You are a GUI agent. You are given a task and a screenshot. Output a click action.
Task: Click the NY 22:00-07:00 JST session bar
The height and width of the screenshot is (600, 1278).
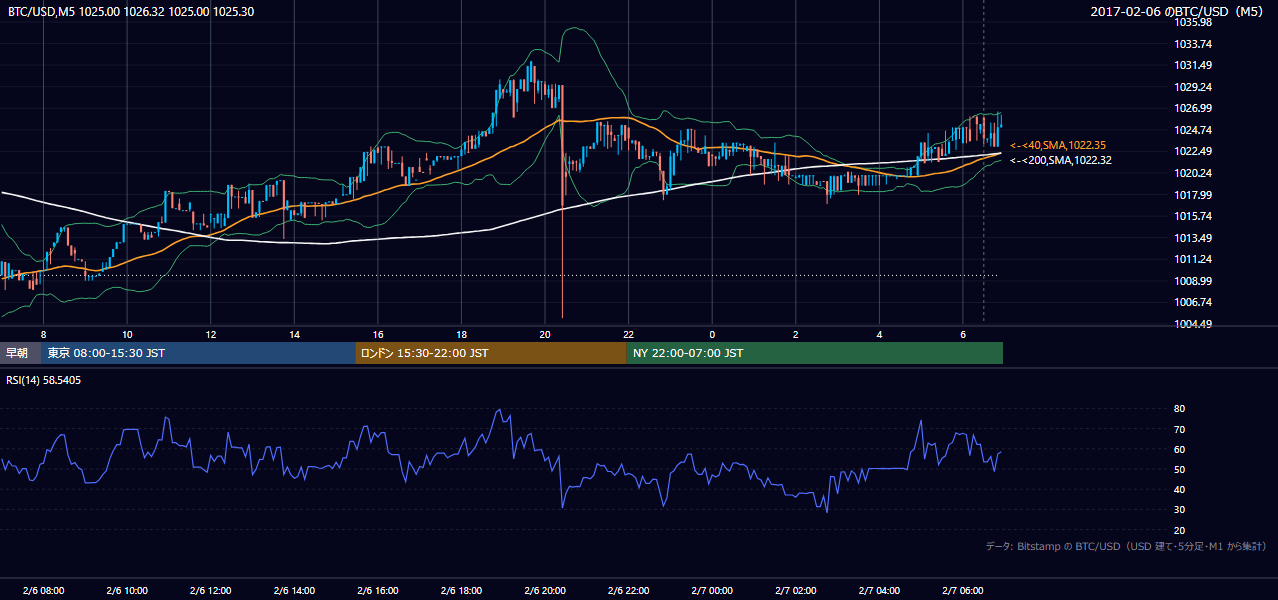pos(814,353)
